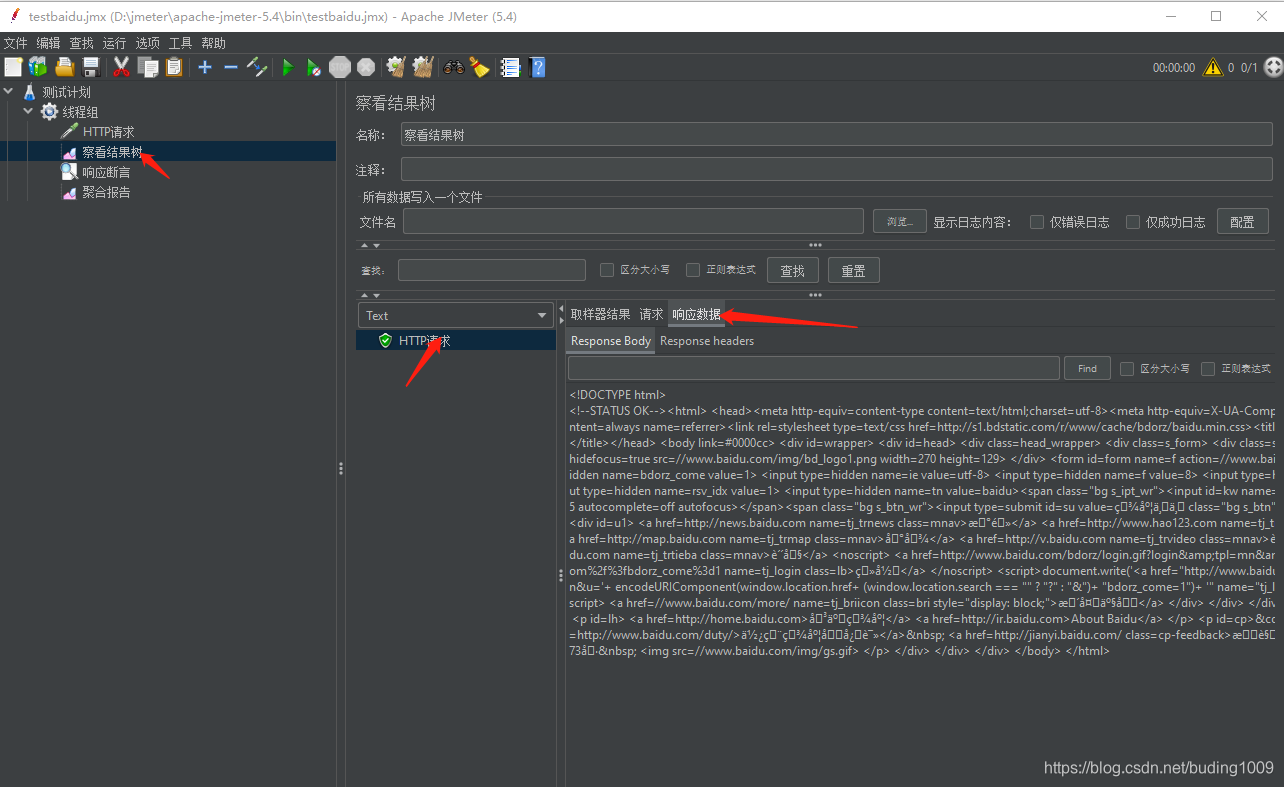Click the 配置 button
This screenshot has height=787, width=1284.
(1242, 221)
